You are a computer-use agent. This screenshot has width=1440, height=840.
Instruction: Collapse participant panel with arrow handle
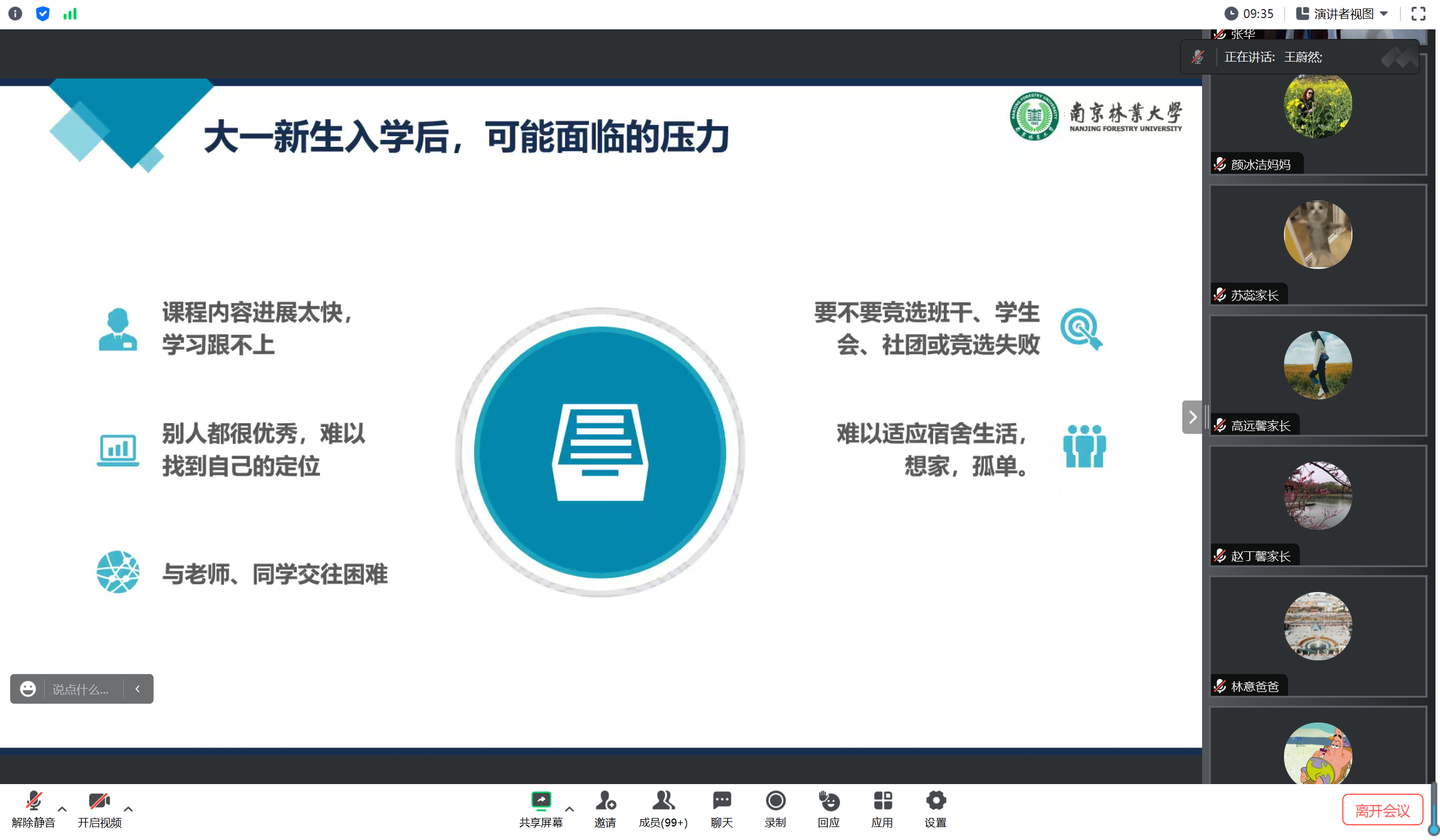[x=1192, y=417]
